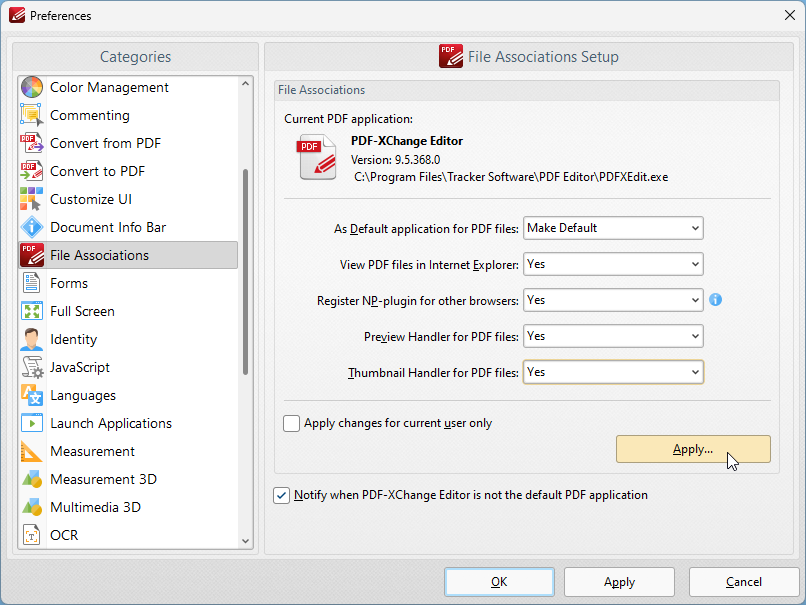Click the blue info icon beside NP-plugin
Image resolution: width=806 pixels, height=605 pixels.
pyautogui.click(x=716, y=300)
